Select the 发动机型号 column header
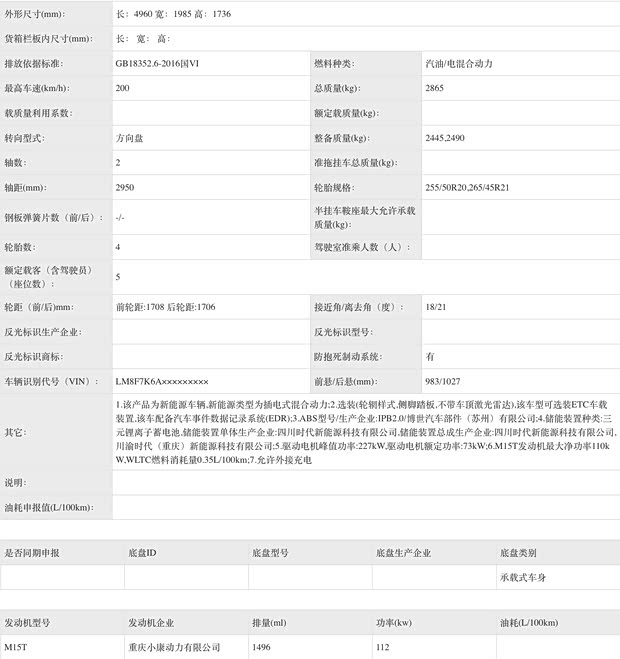The image size is (620, 659). (27, 622)
